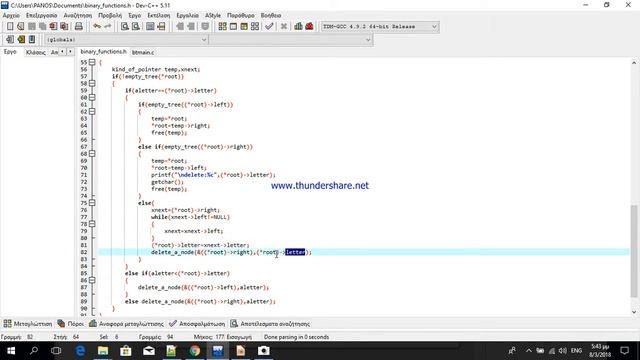Open Chrome from Windows taskbar
The width and height of the screenshot is (640, 360).
pyautogui.click(x=195, y=351)
